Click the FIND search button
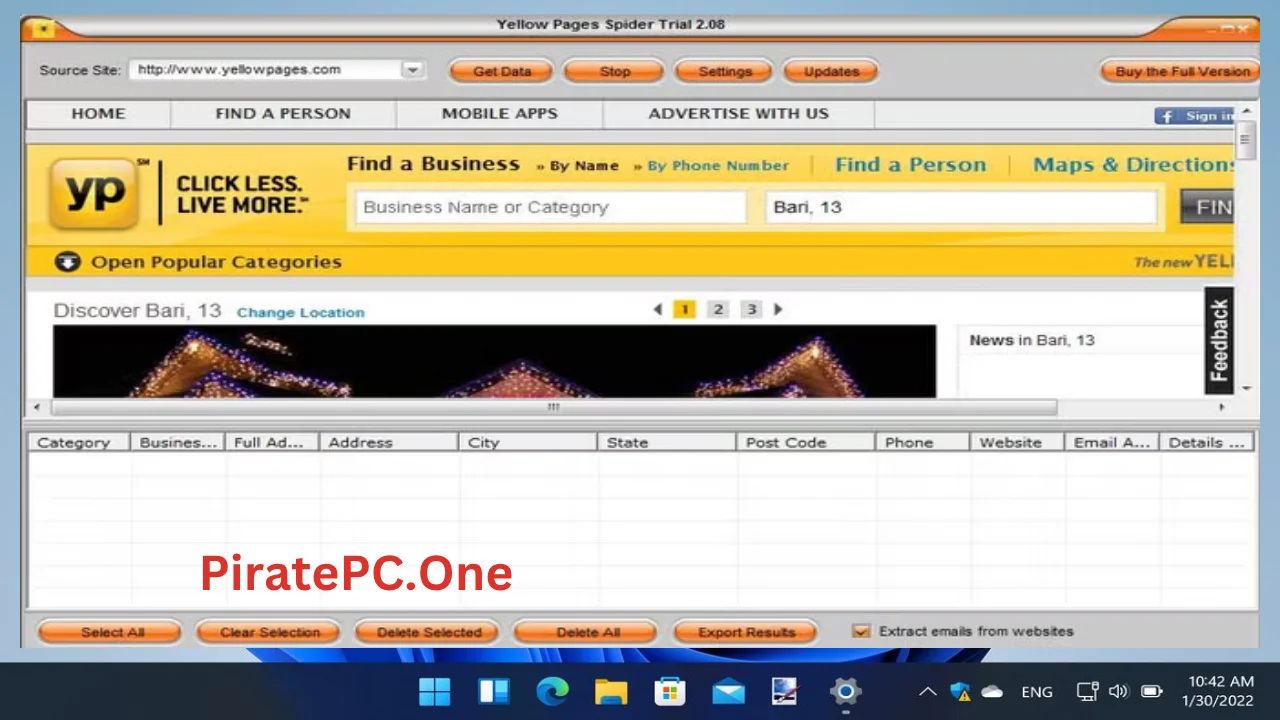 1207,207
